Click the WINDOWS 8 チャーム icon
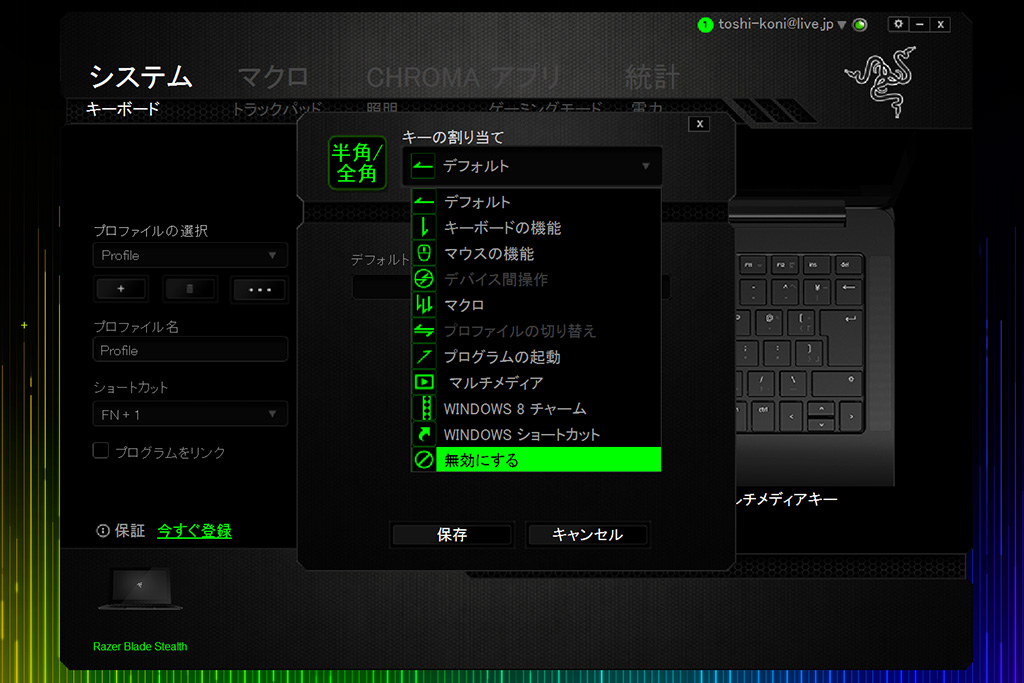The height and width of the screenshot is (683, 1024). pyautogui.click(x=424, y=408)
